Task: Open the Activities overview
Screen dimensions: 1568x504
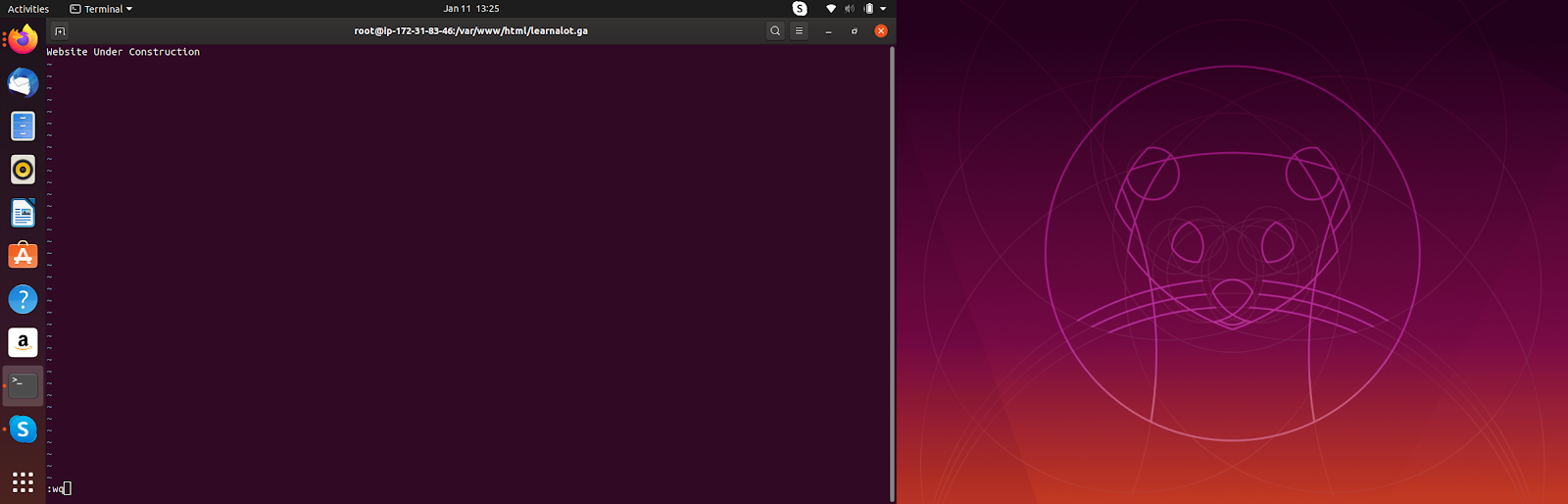Action: point(28,9)
